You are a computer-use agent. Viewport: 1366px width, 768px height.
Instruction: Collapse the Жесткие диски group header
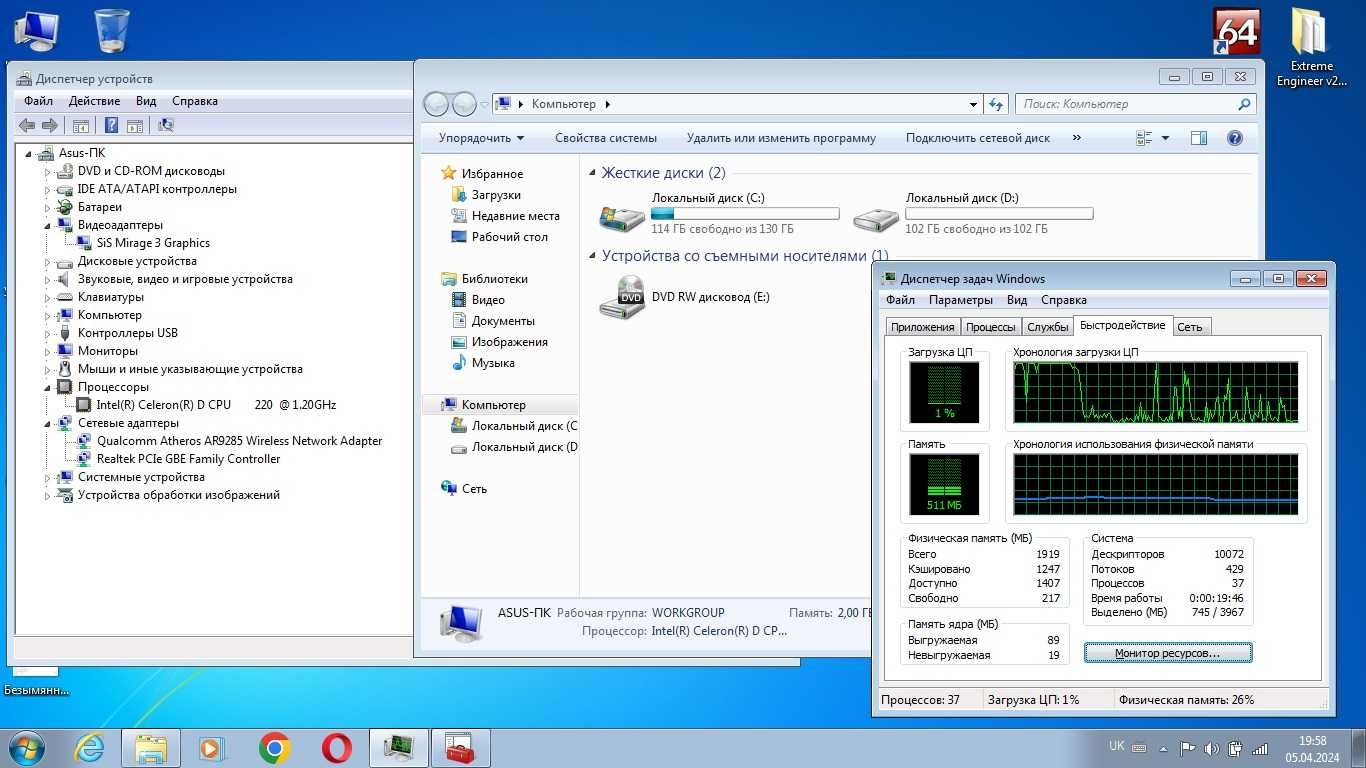(592, 174)
